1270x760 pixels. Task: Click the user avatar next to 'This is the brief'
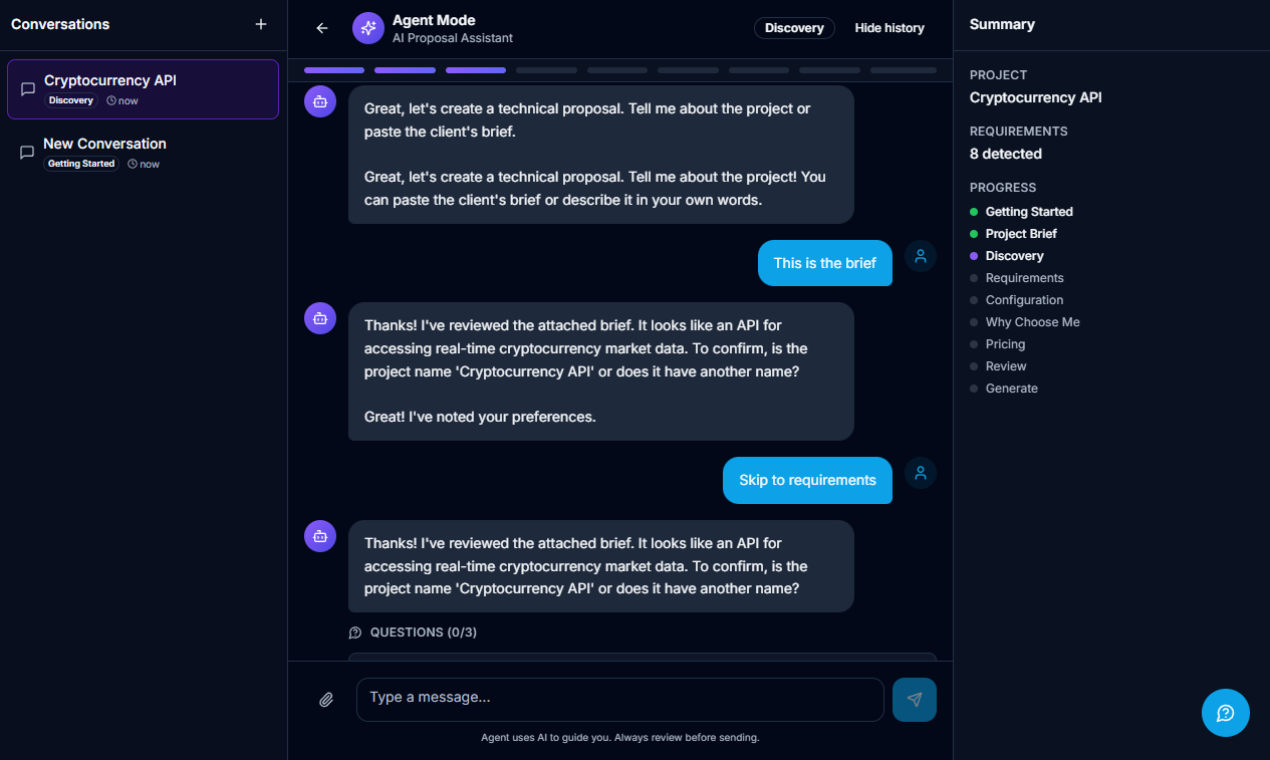point(920,256)
